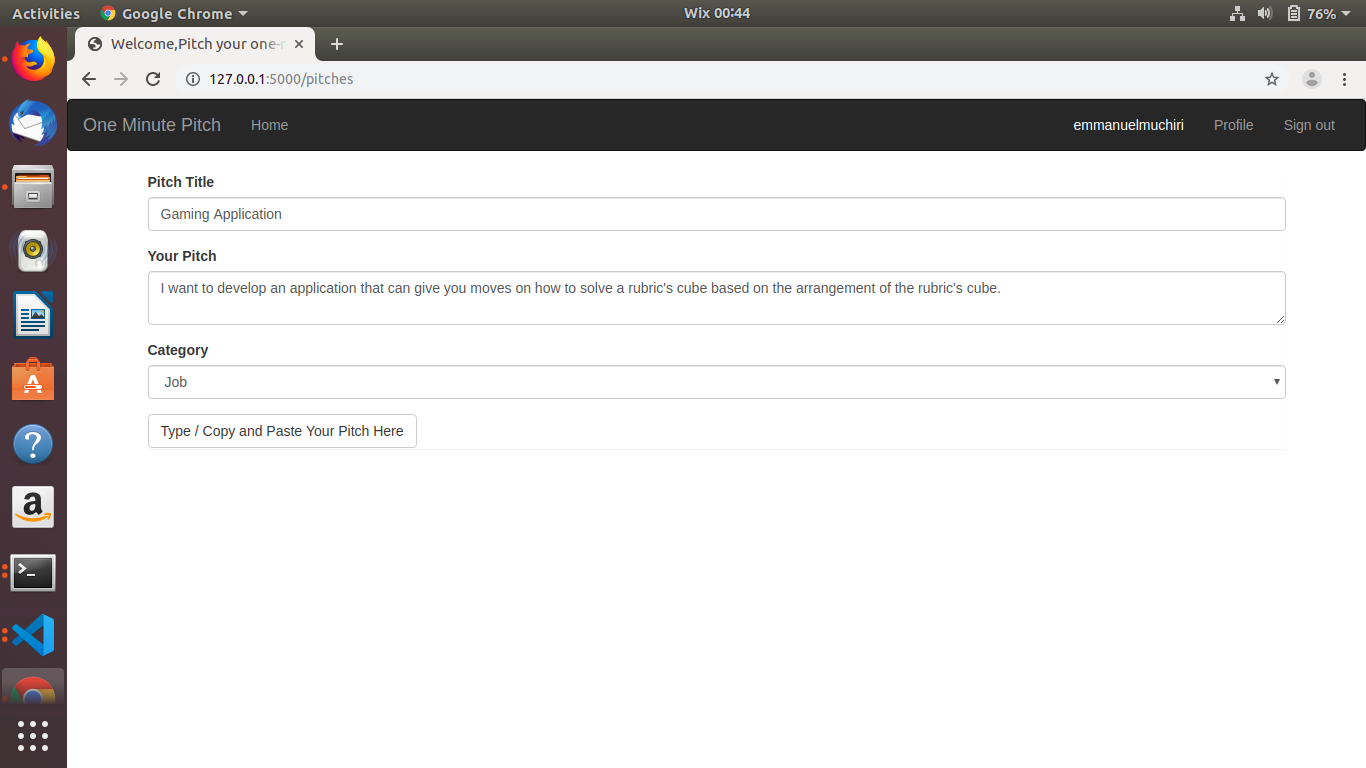Click the Pitch Title label
Image resolution: width=1366 pixels, height=768 pixels.
point(181,182)
